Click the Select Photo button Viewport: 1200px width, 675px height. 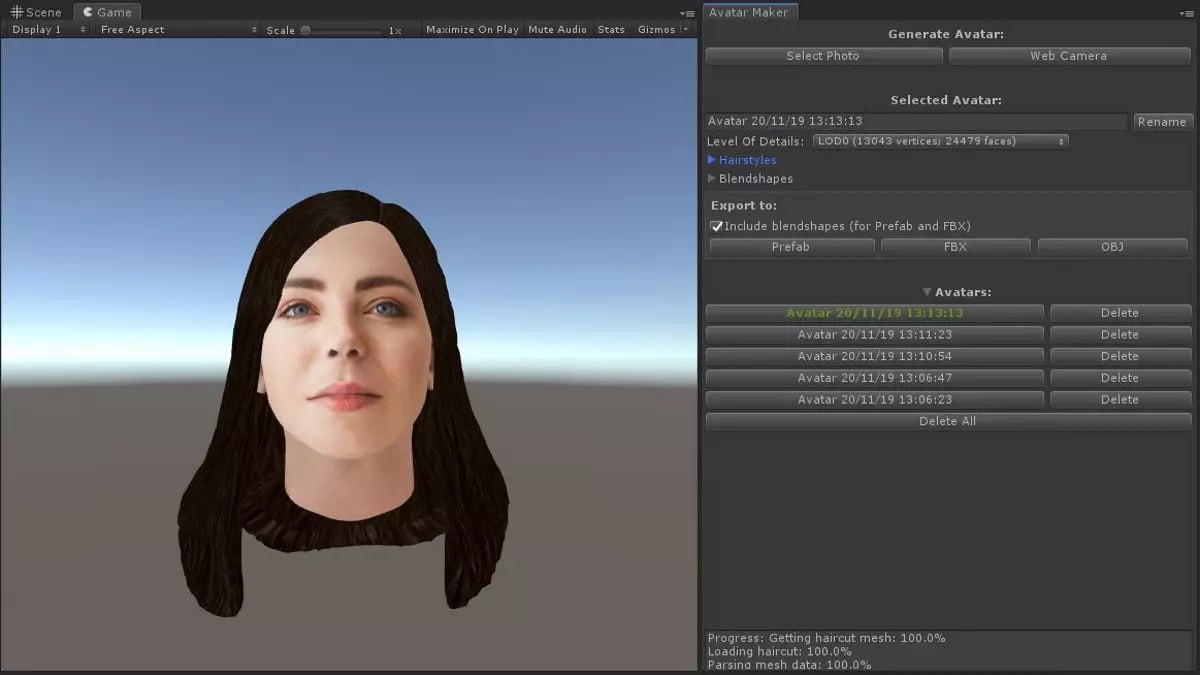click(823, 55)
